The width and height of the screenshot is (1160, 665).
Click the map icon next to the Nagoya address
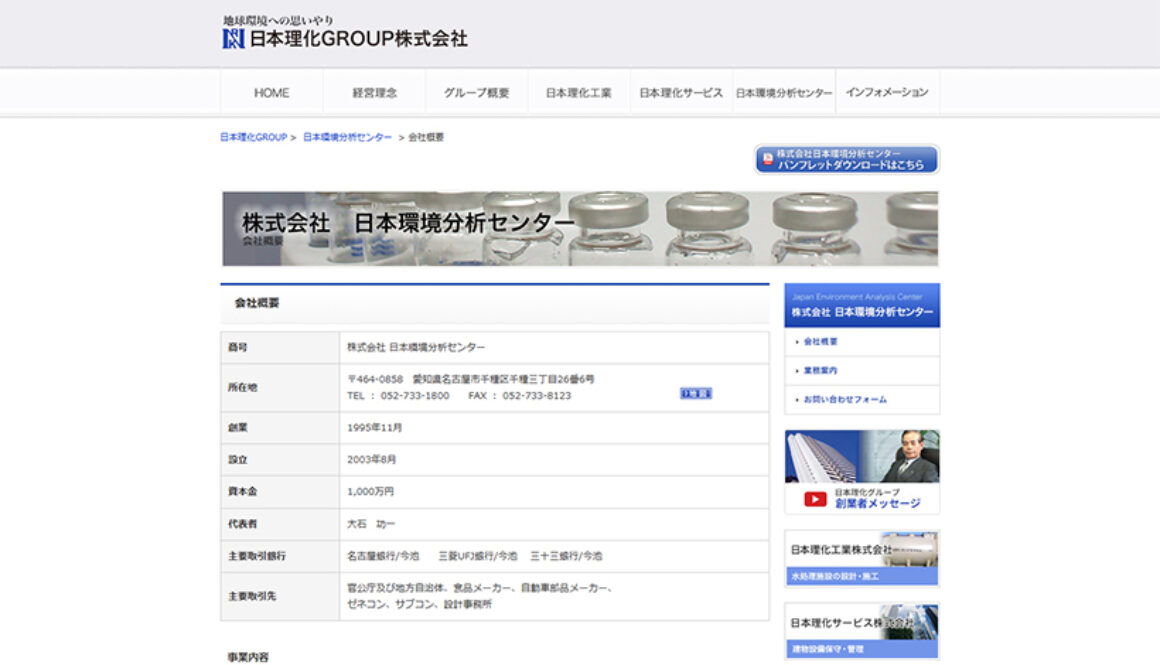point(697,393)
